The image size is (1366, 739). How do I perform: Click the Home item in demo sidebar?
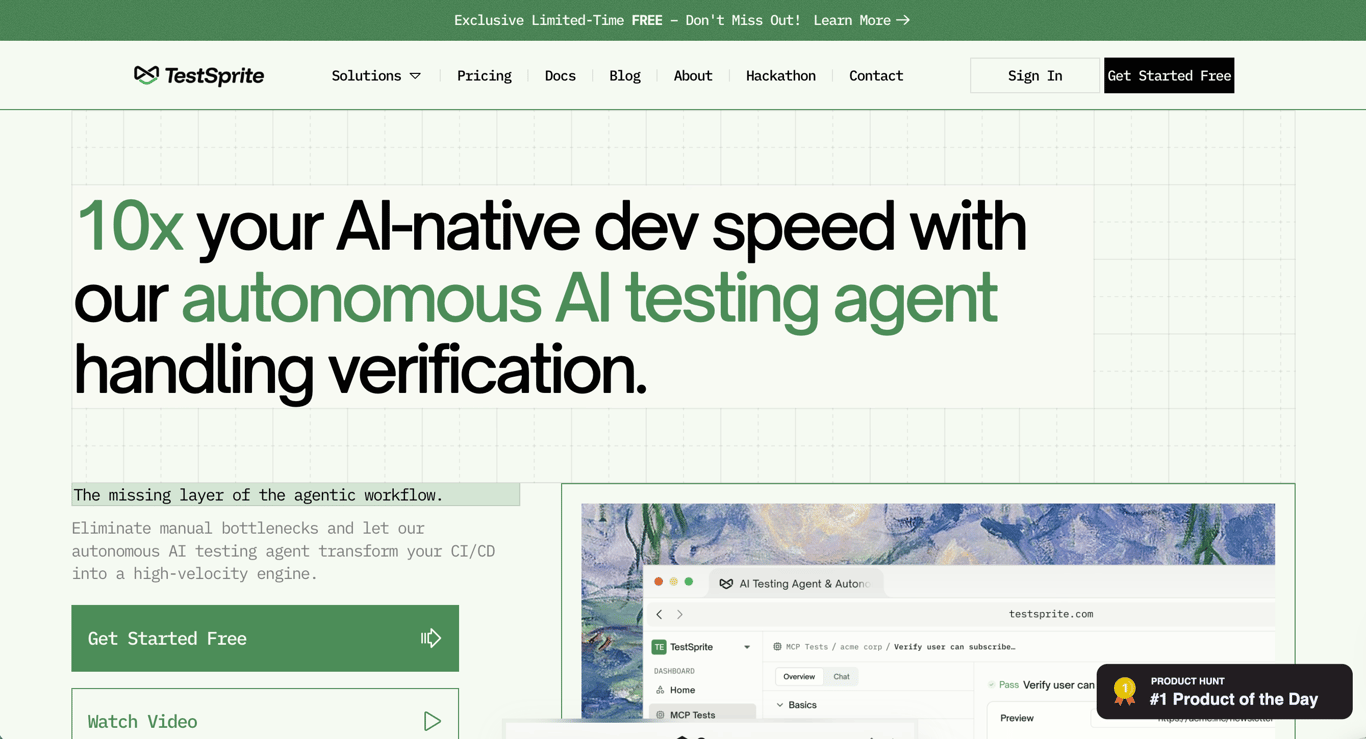(703, 690)
